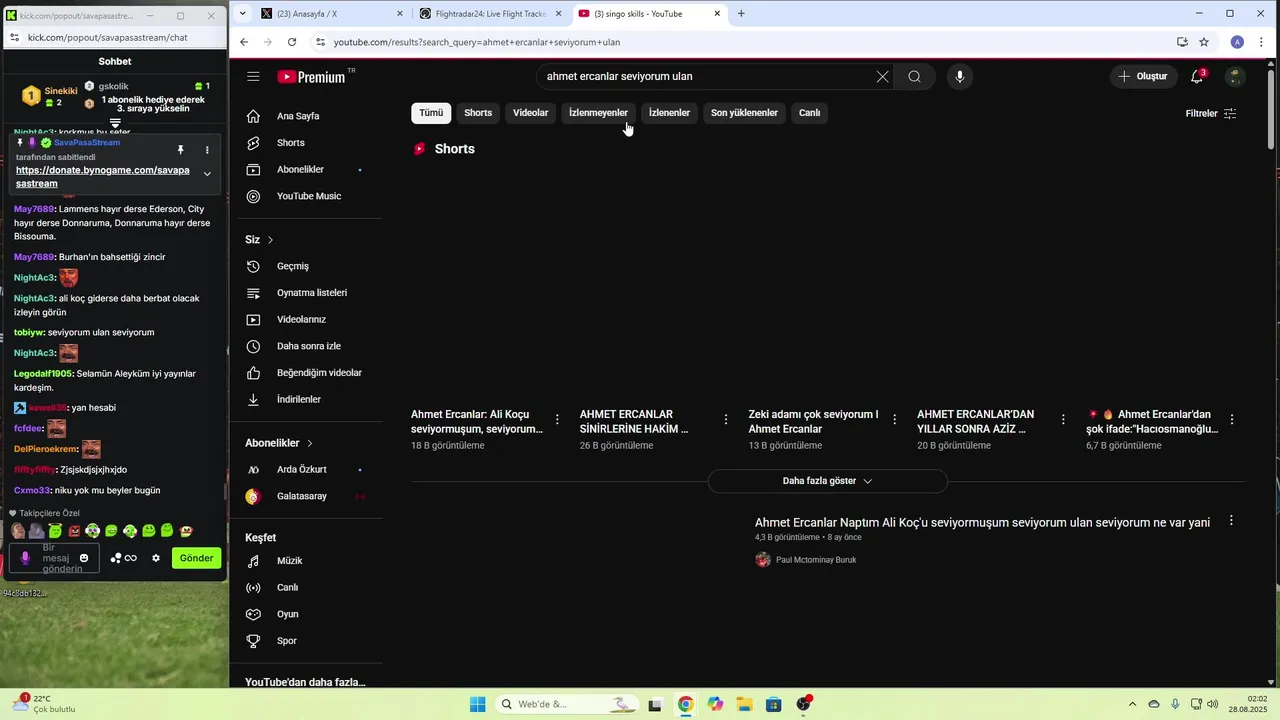The width and height of the screenshot is (1280, 720).
Task: Select the Shorts filter chip
Action: click(478, 113)
